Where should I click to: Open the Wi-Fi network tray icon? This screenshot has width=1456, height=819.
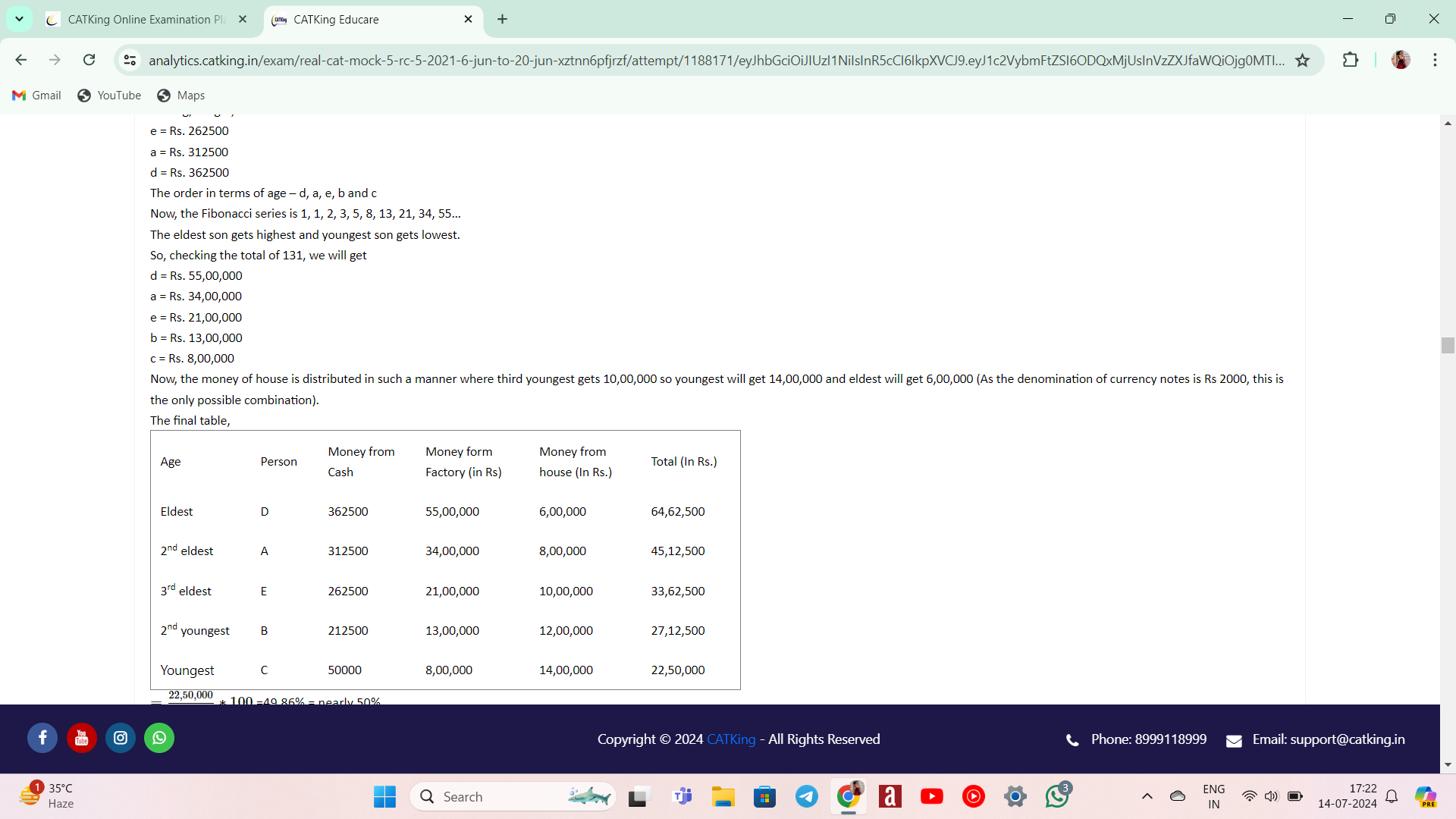(1249, 796)
